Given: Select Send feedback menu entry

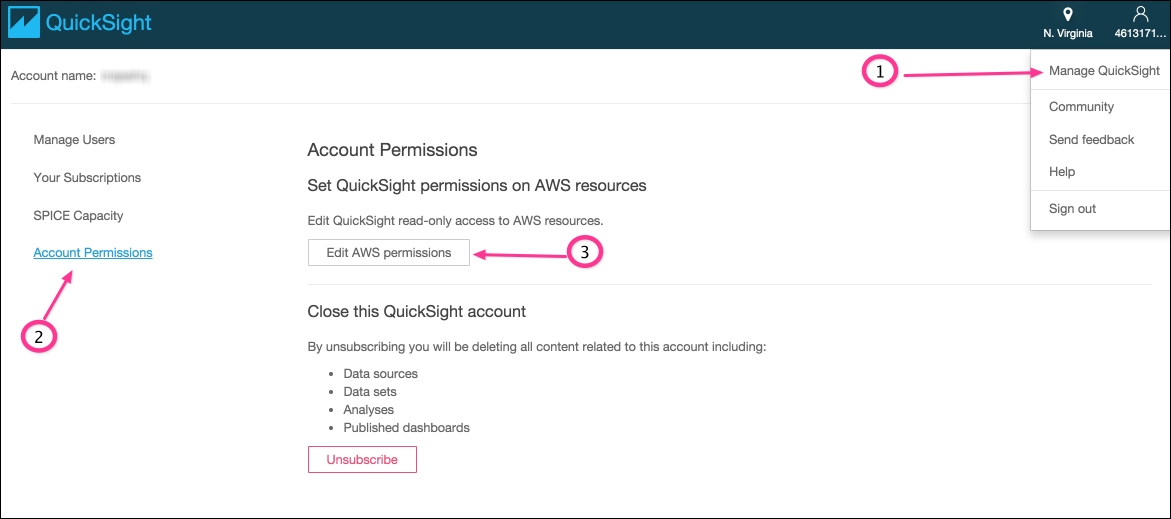Looking at the screenshot, I should 1091,140.
